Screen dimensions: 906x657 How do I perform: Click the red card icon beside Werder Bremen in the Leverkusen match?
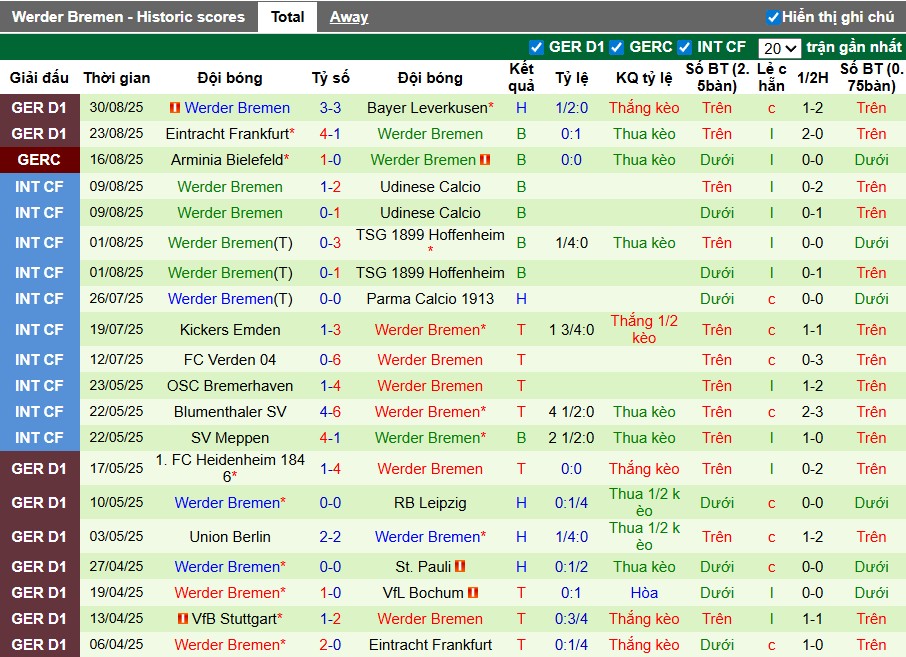174,107
